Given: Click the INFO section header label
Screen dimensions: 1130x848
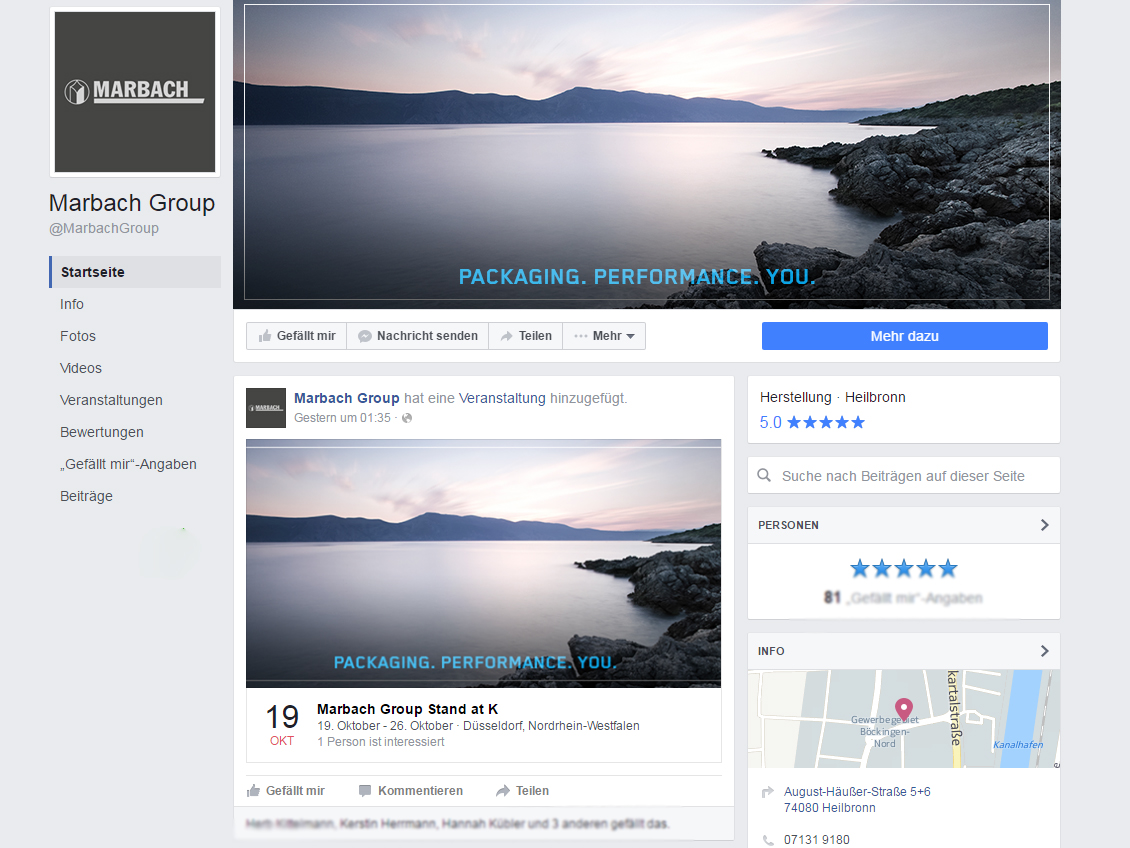Looking at the screenshot, I should 771,651.
